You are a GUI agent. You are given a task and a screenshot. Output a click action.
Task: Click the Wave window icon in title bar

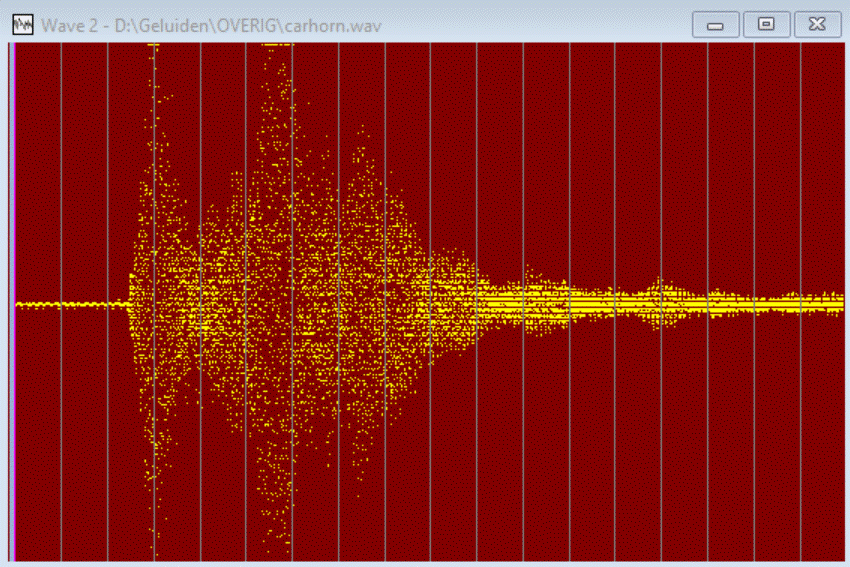click(x=22, y=23)
